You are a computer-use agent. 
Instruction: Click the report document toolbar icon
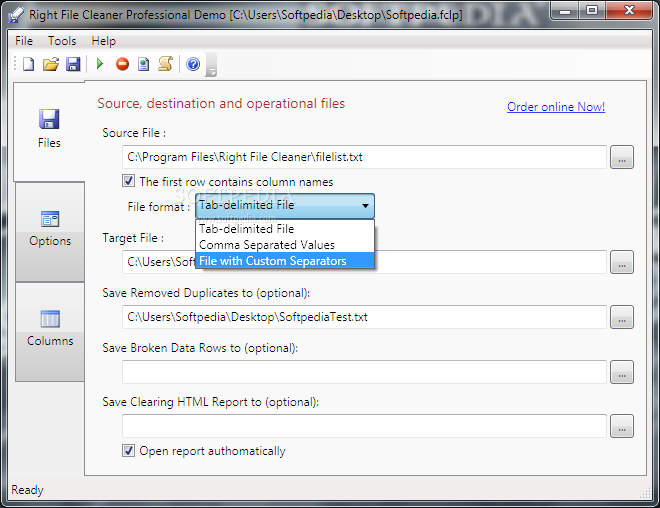pos(144,64)
